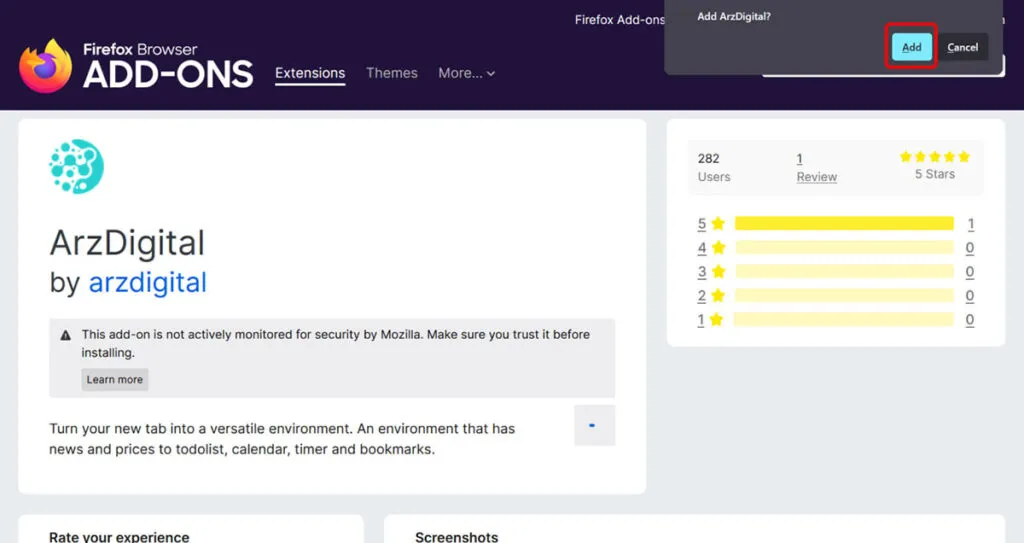The width and height of the screenshot is (1024, 543).
Task: Click the warning triangle icon
Action: point(65,335)
